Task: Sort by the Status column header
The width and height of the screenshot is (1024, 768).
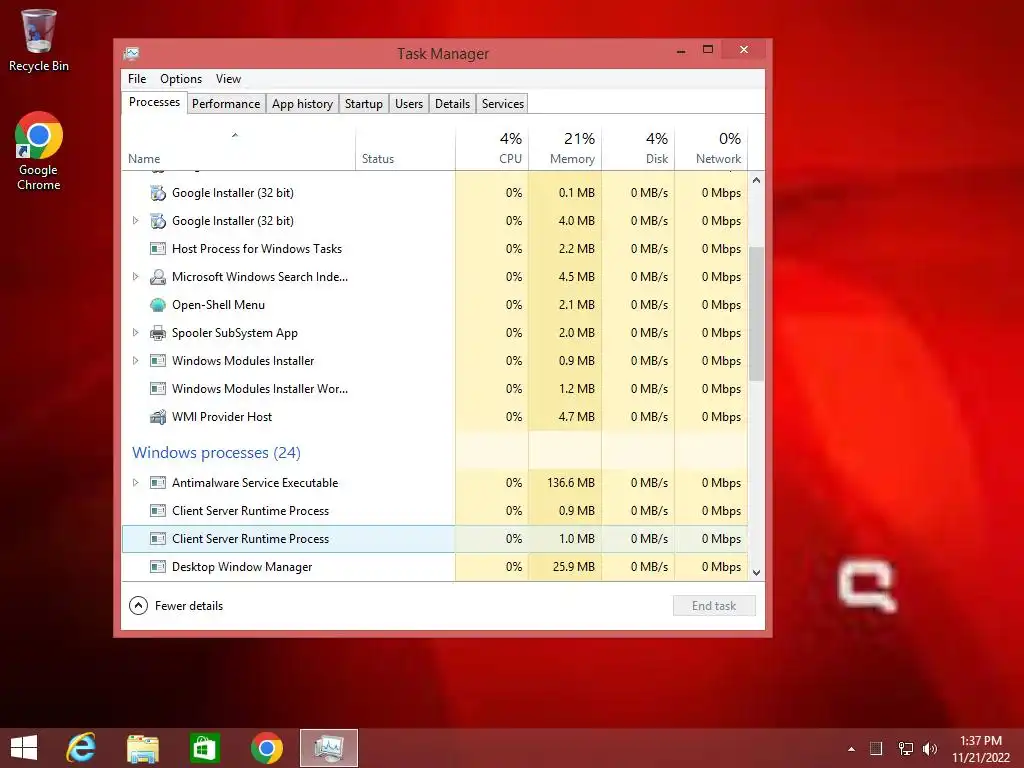Action: click(x=406, y=149)
